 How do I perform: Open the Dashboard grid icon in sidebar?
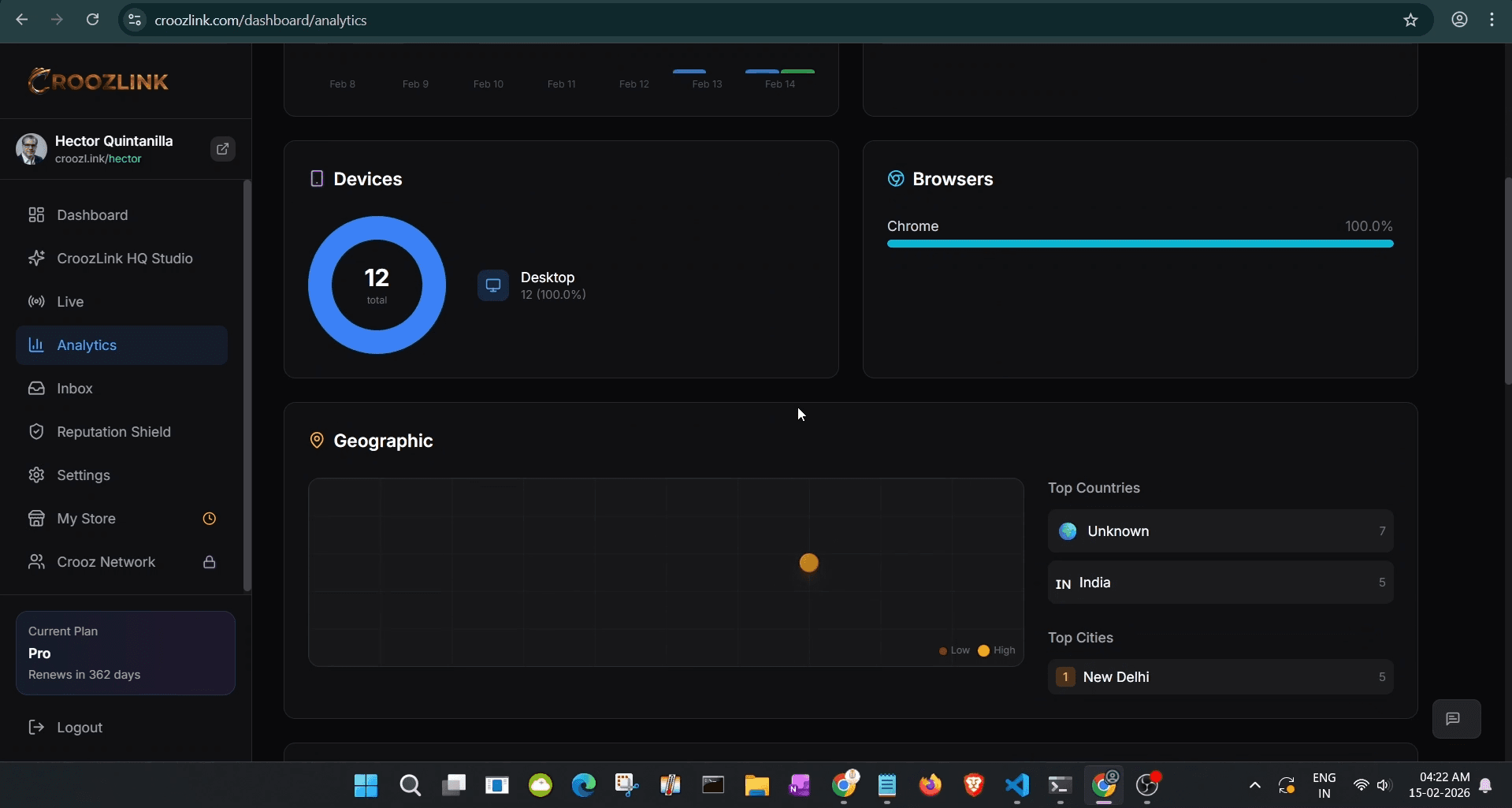pos(36,215)
